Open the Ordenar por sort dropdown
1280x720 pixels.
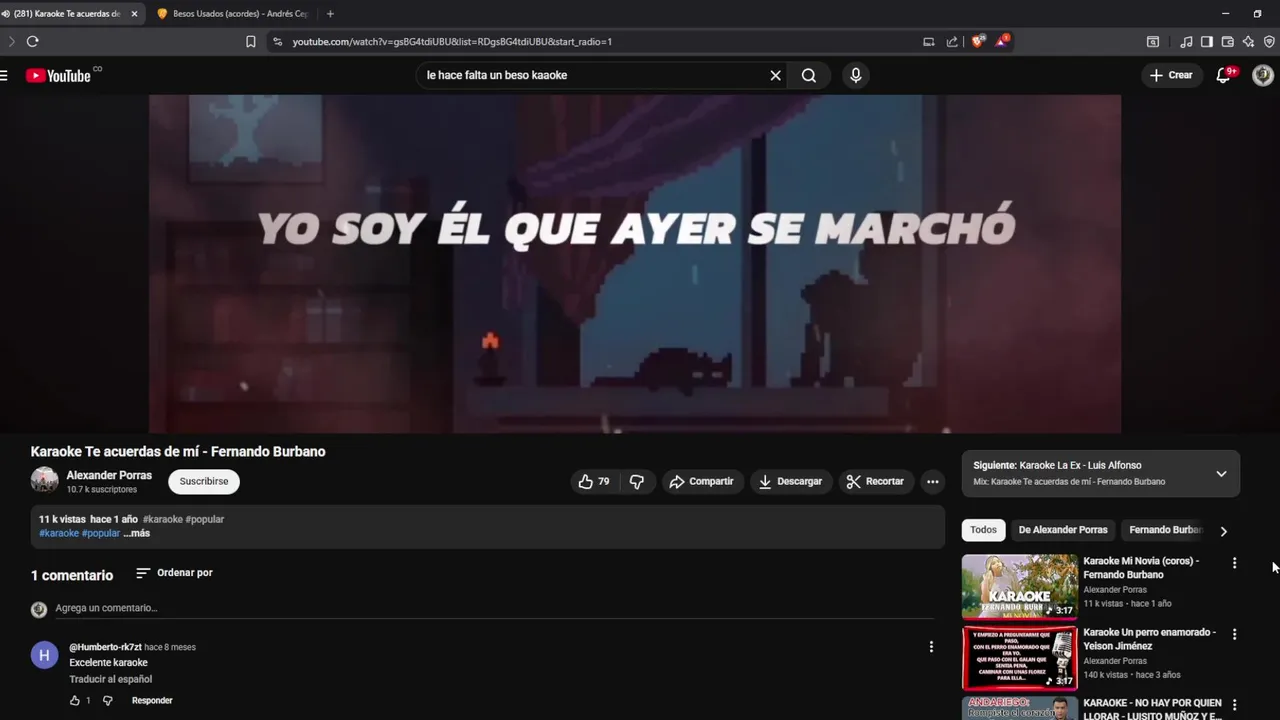point(174,573)
